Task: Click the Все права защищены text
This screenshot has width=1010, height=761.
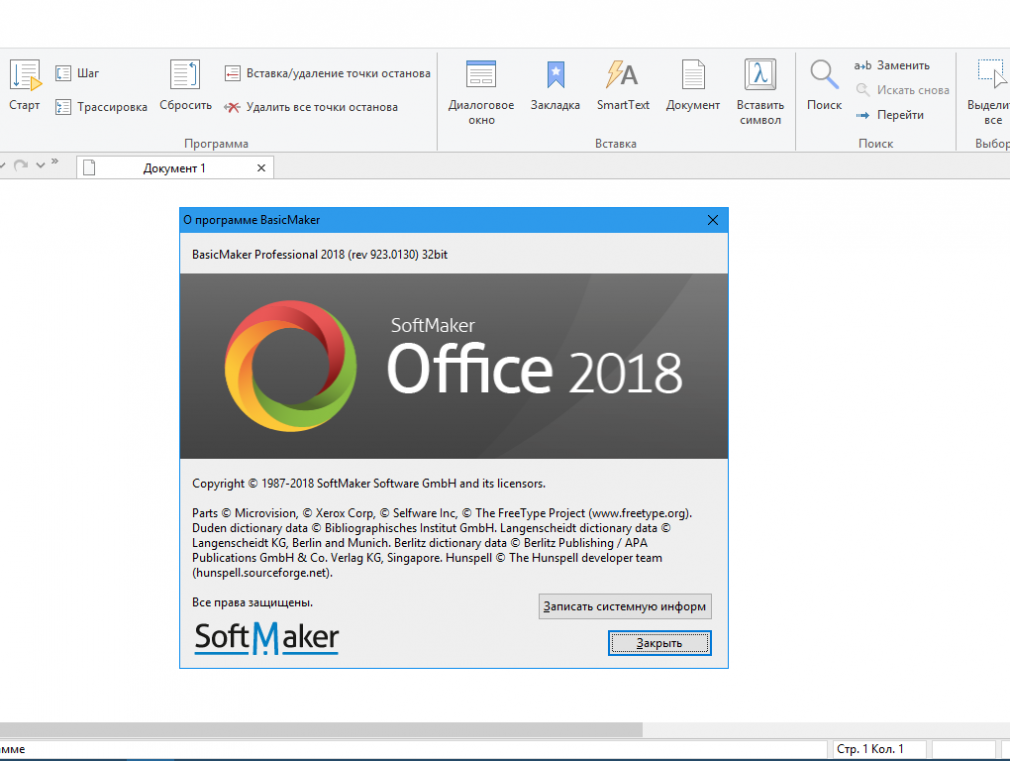Action: 252,602
